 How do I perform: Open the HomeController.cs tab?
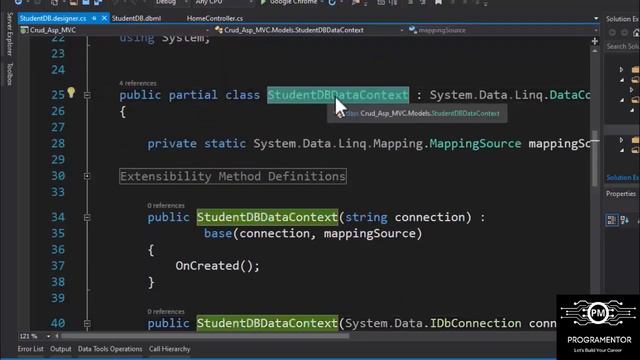[215, 18]
